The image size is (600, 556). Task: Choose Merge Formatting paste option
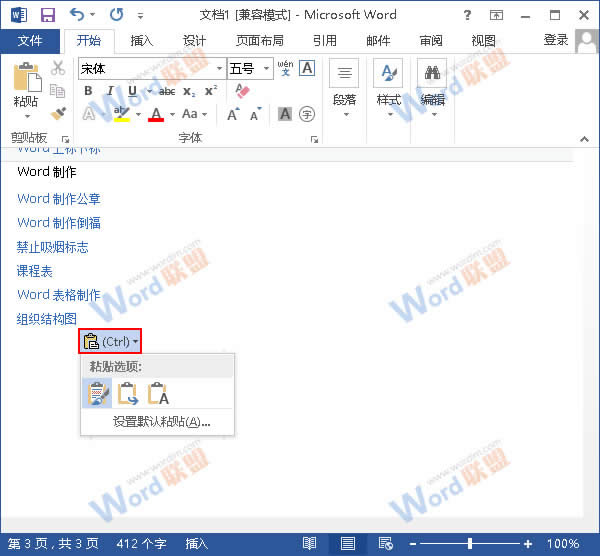128,393
